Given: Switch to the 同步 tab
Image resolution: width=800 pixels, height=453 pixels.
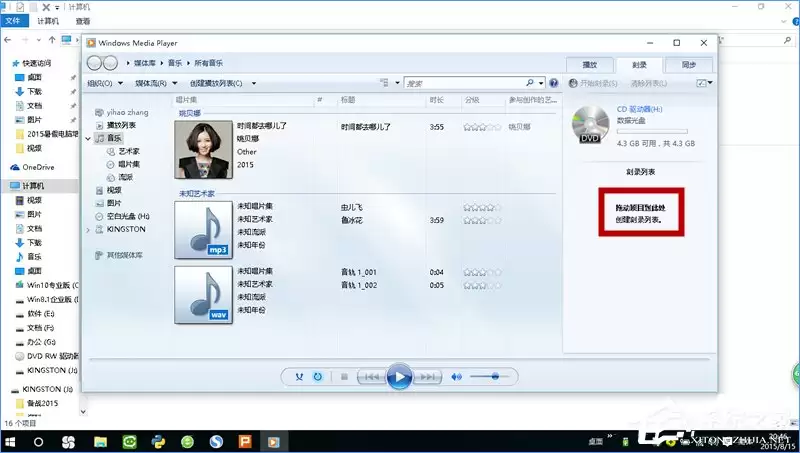Looking at the screenshot, I should [689, 65].
